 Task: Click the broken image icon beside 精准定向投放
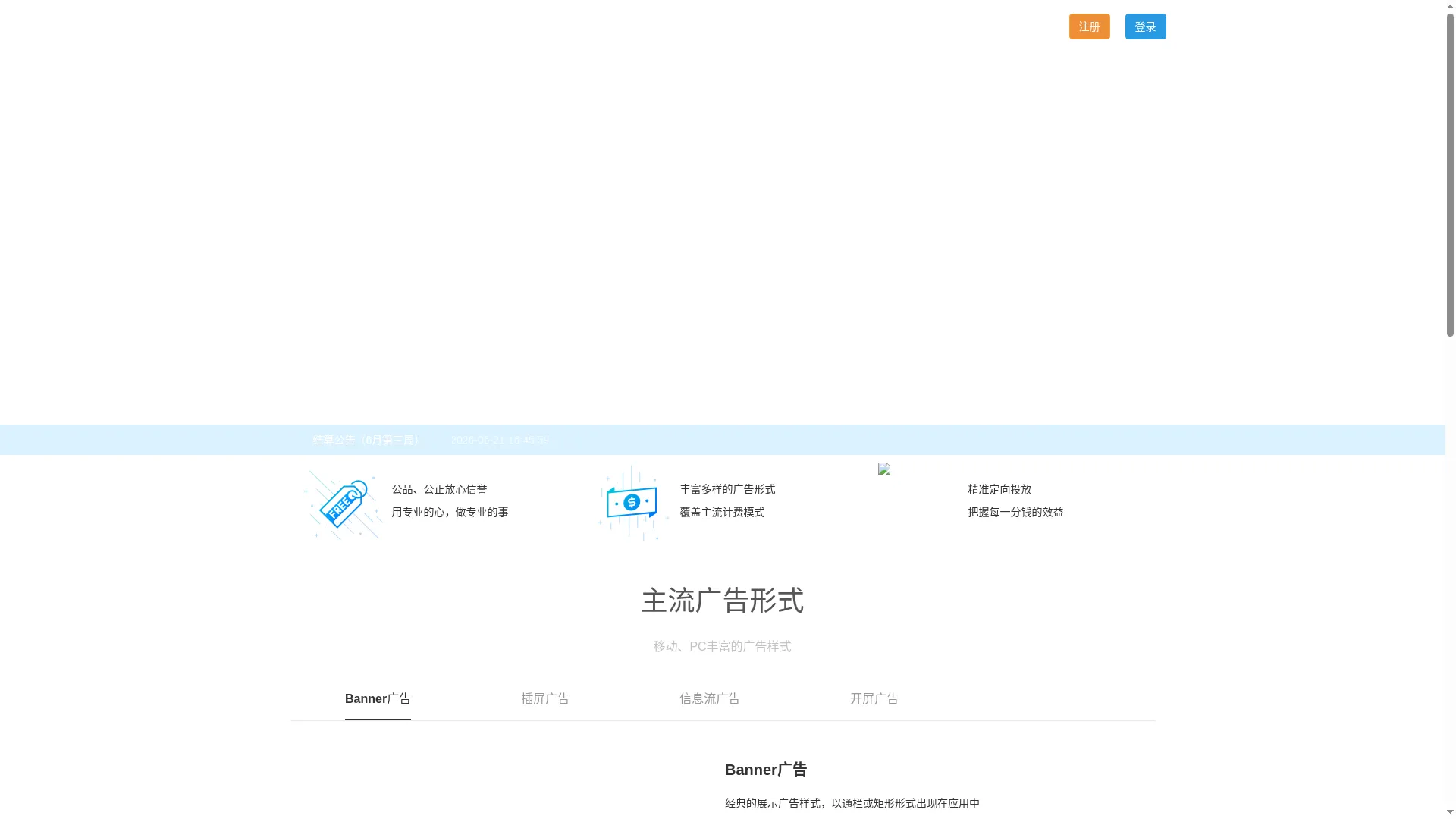point(884,469)
